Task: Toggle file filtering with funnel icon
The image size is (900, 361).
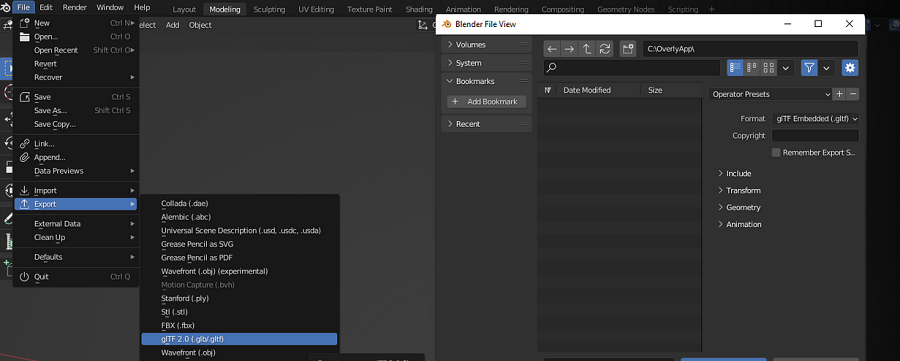Action: click(809, 68)
